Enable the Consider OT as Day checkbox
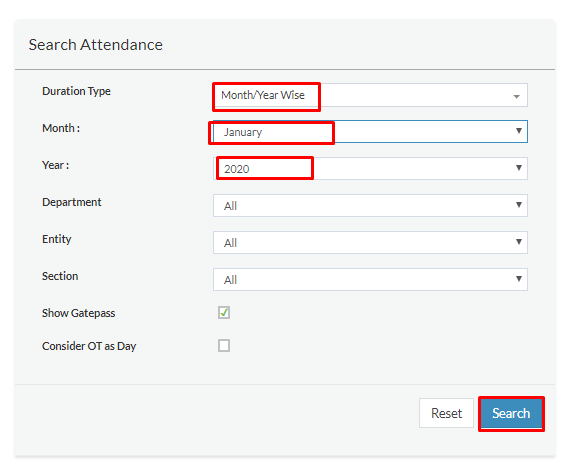Image resolution: width=586 pixels, height=469 pixels. tap(224, 345)
